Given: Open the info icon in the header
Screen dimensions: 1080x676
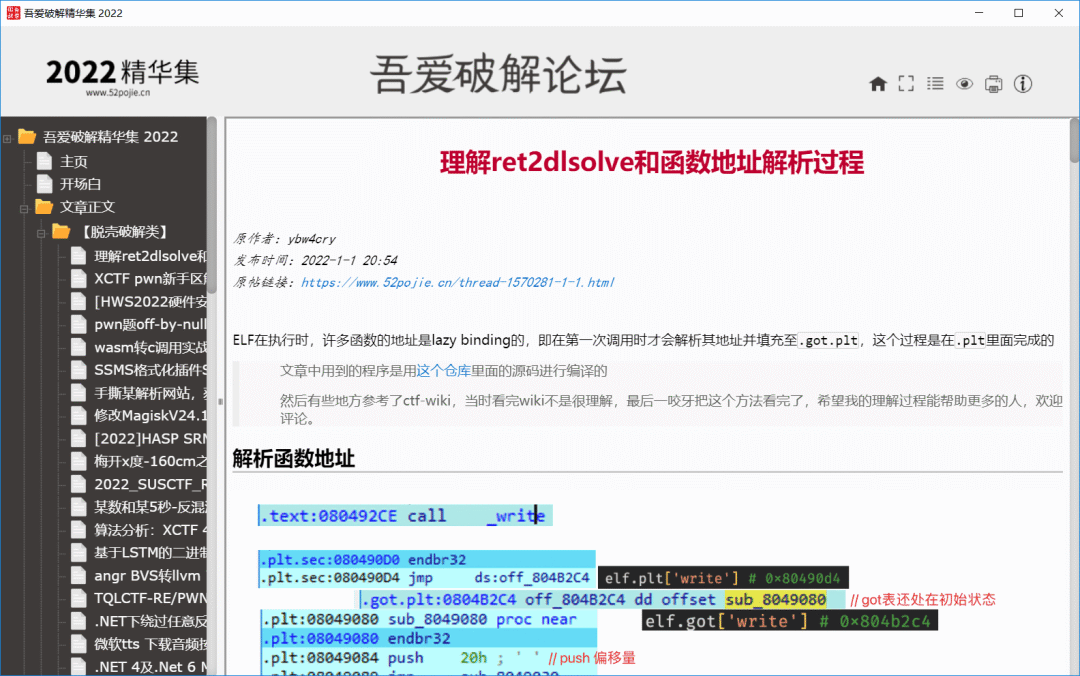Looking at the screenshot, I should [x=1023, y=84].
